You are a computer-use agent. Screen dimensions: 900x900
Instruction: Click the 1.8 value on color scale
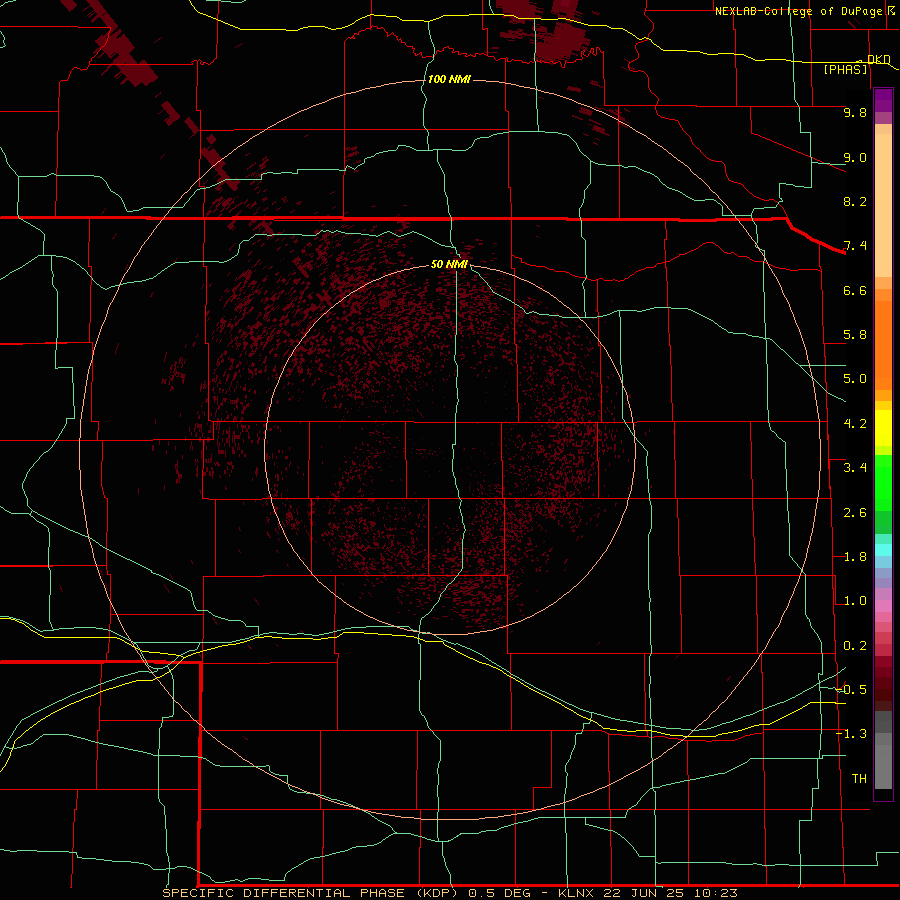point(855,557)
